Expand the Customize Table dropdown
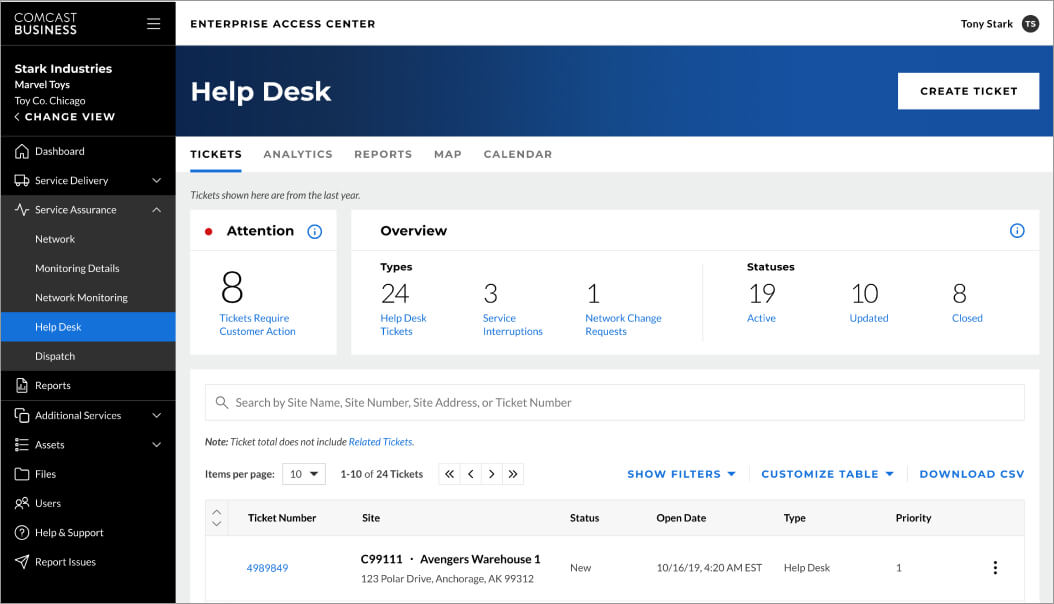This screenshot has height=604, width=1054. point(827,474)
